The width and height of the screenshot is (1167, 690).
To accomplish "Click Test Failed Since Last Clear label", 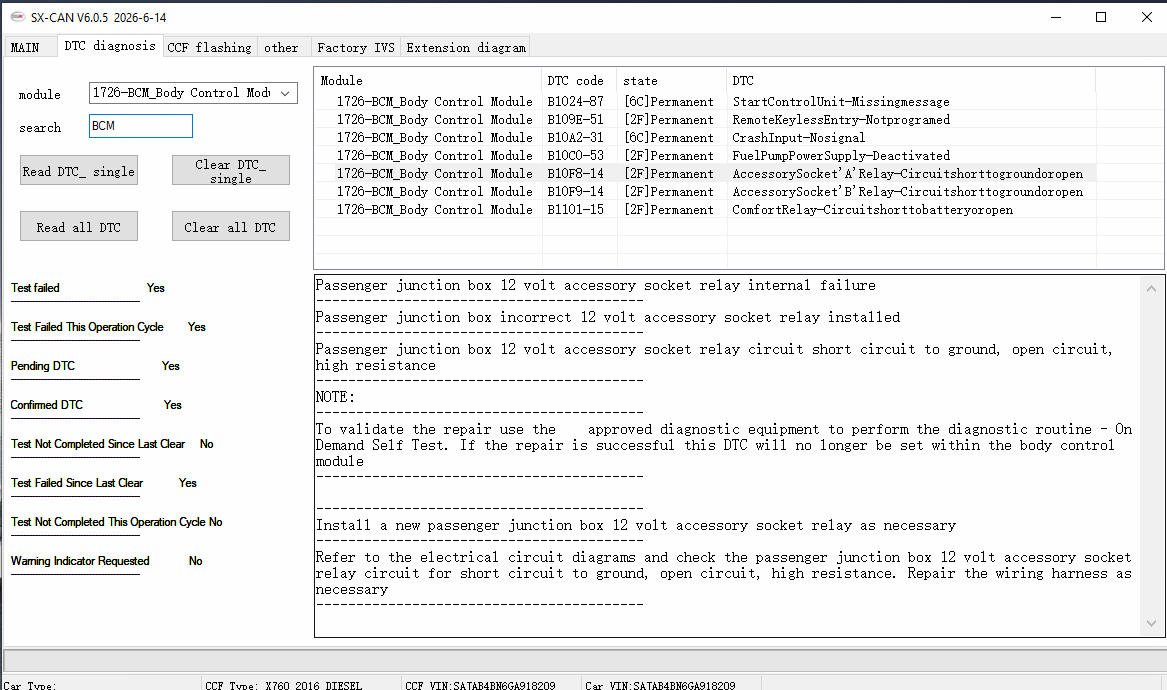I will coord(77,482).
